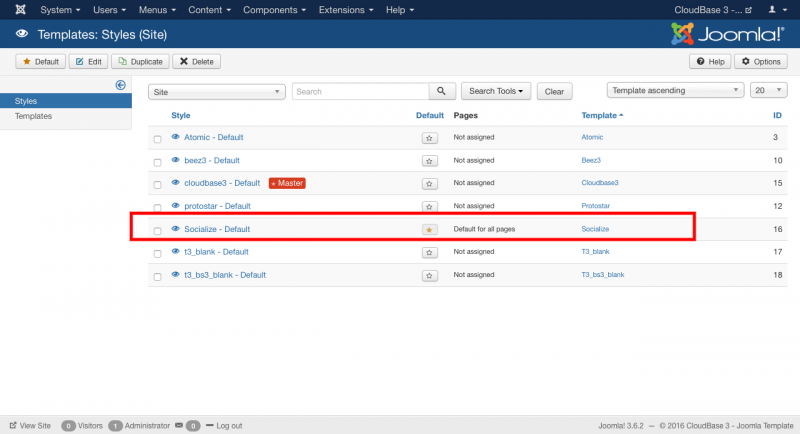Screen dimensions: 800x434
Task: Open the Site client dropdown
Action: [217, 92]
